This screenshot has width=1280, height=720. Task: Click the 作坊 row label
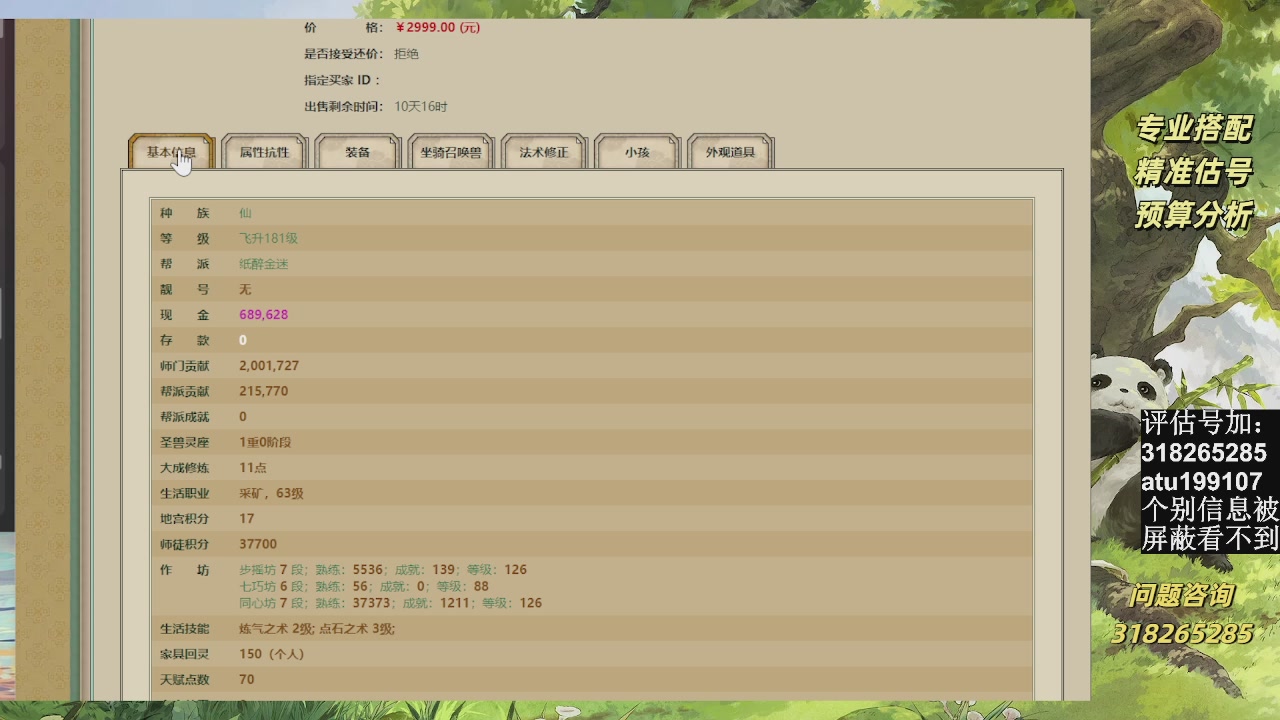[x=185, y=570]
